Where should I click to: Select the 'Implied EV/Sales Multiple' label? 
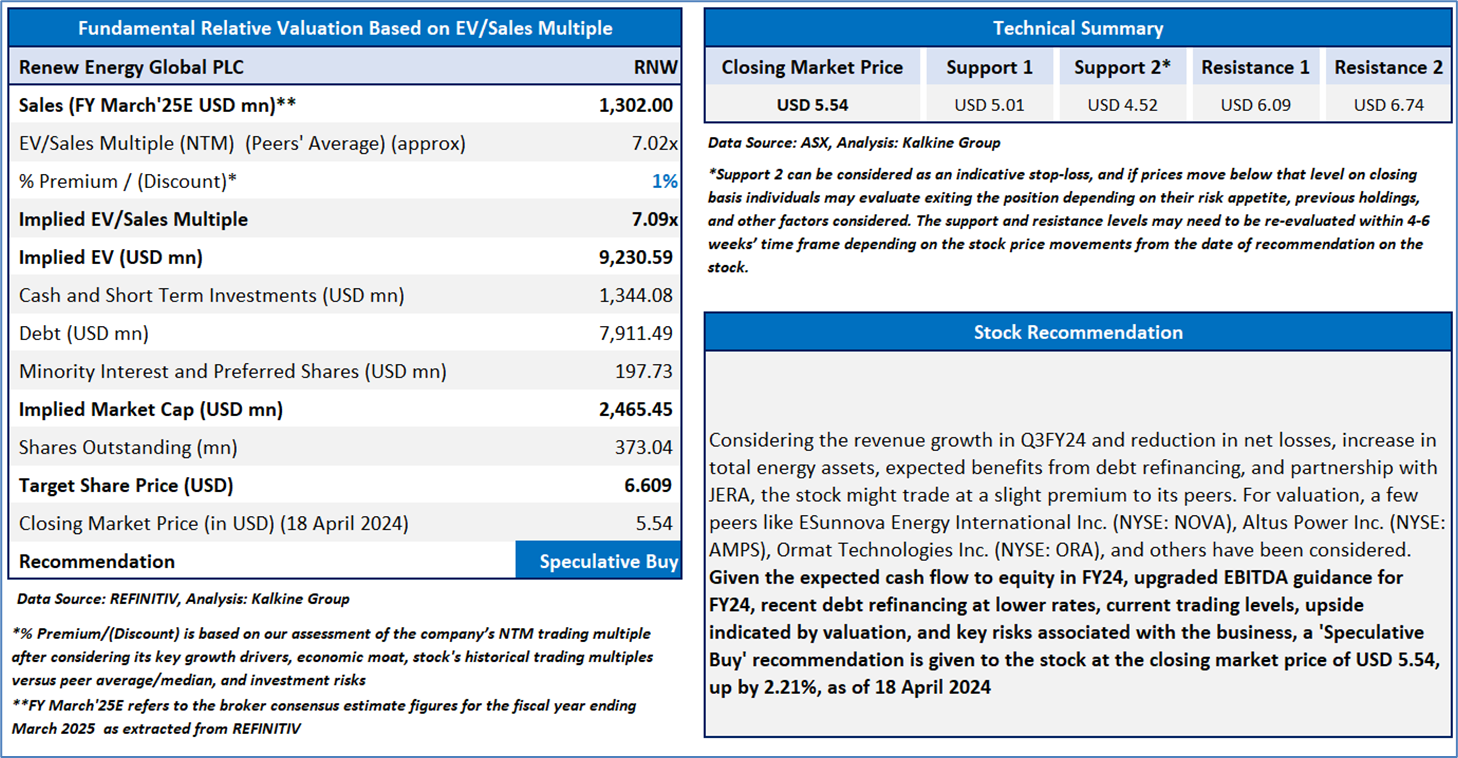tap(133, 219)
